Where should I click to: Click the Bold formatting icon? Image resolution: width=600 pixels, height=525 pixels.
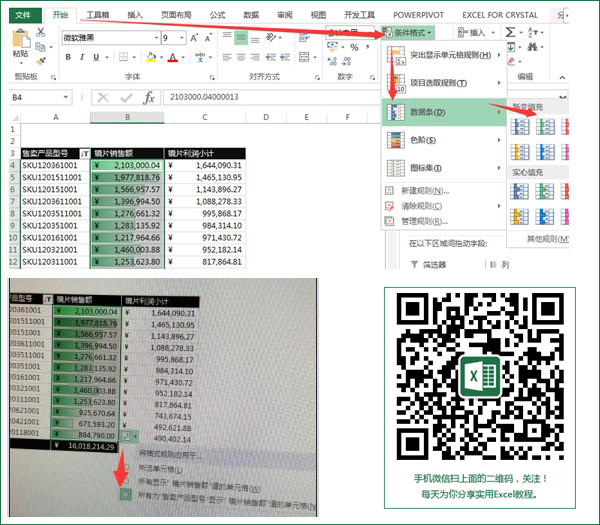[x=68, y=57]
